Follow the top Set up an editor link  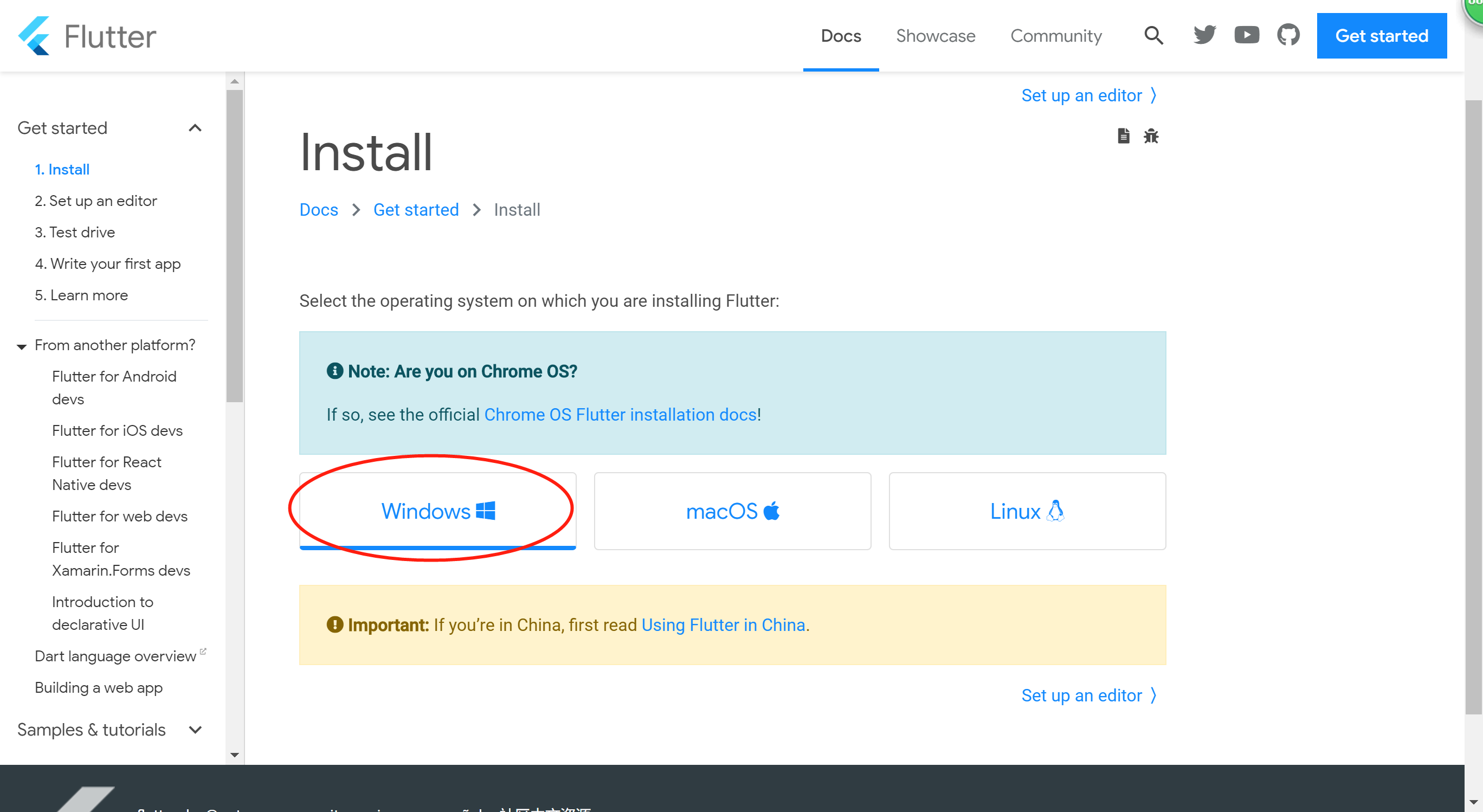[1088, 95]
